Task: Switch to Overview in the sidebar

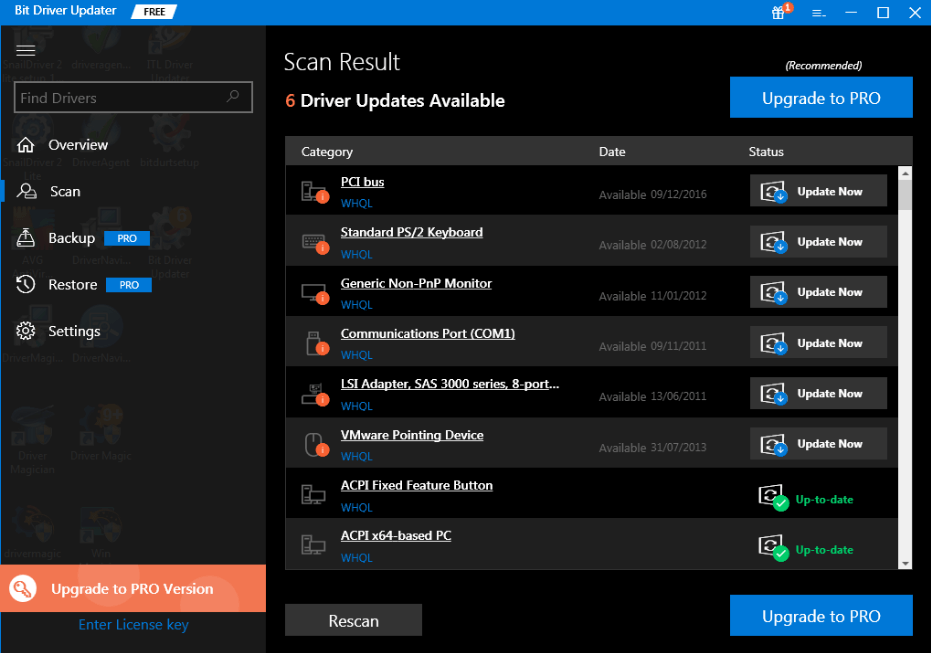Action: pyautogui.click(x=26, y=144)
